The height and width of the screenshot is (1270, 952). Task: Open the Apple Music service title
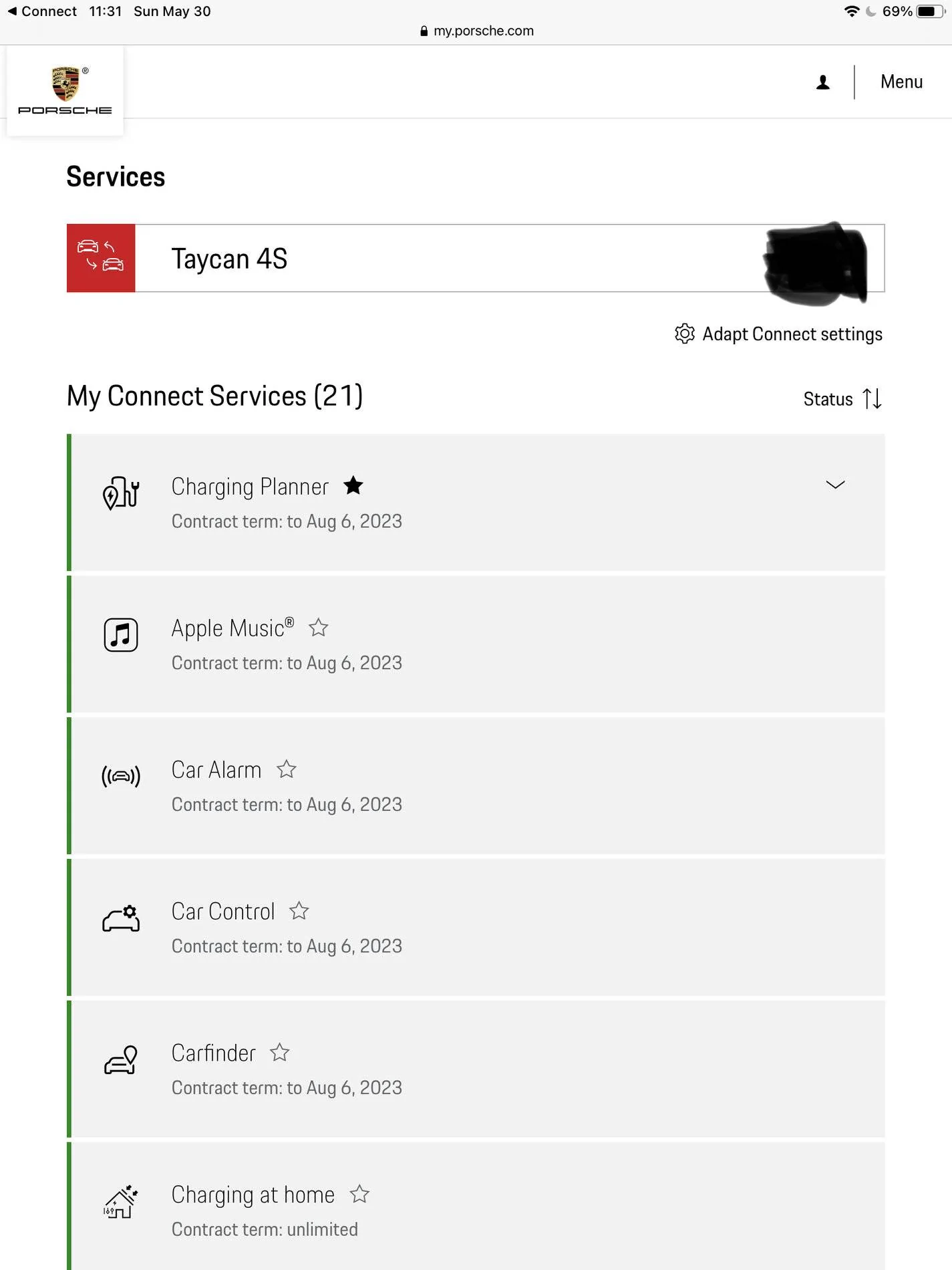232,628
